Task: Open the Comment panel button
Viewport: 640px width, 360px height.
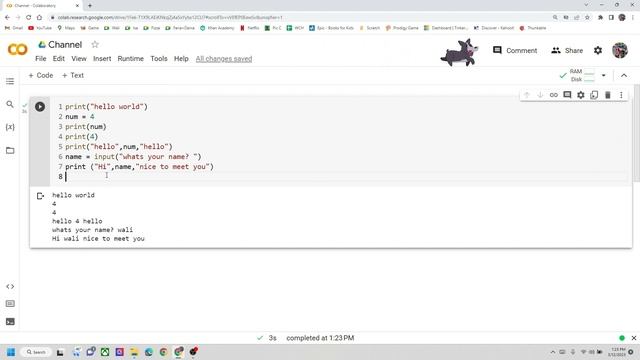Action: point(515,50)
